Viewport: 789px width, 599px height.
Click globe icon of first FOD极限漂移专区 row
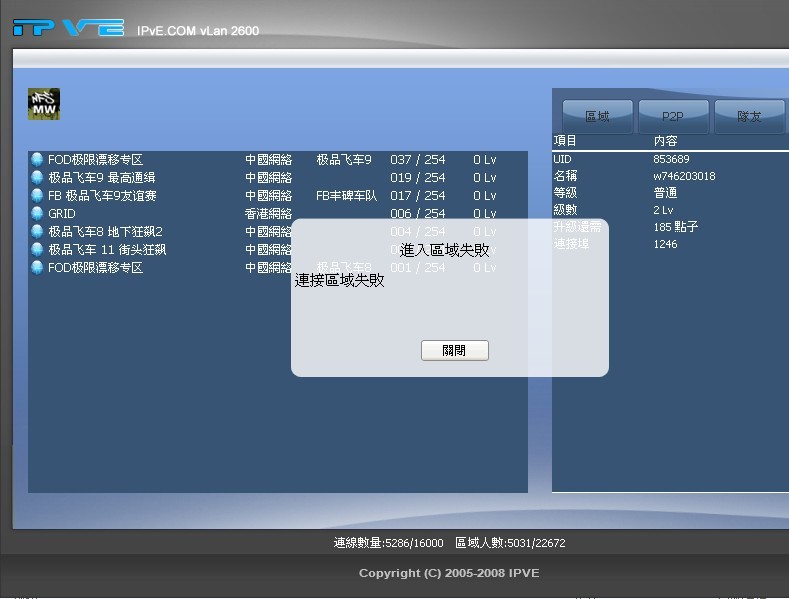click(x=37, y=160)
